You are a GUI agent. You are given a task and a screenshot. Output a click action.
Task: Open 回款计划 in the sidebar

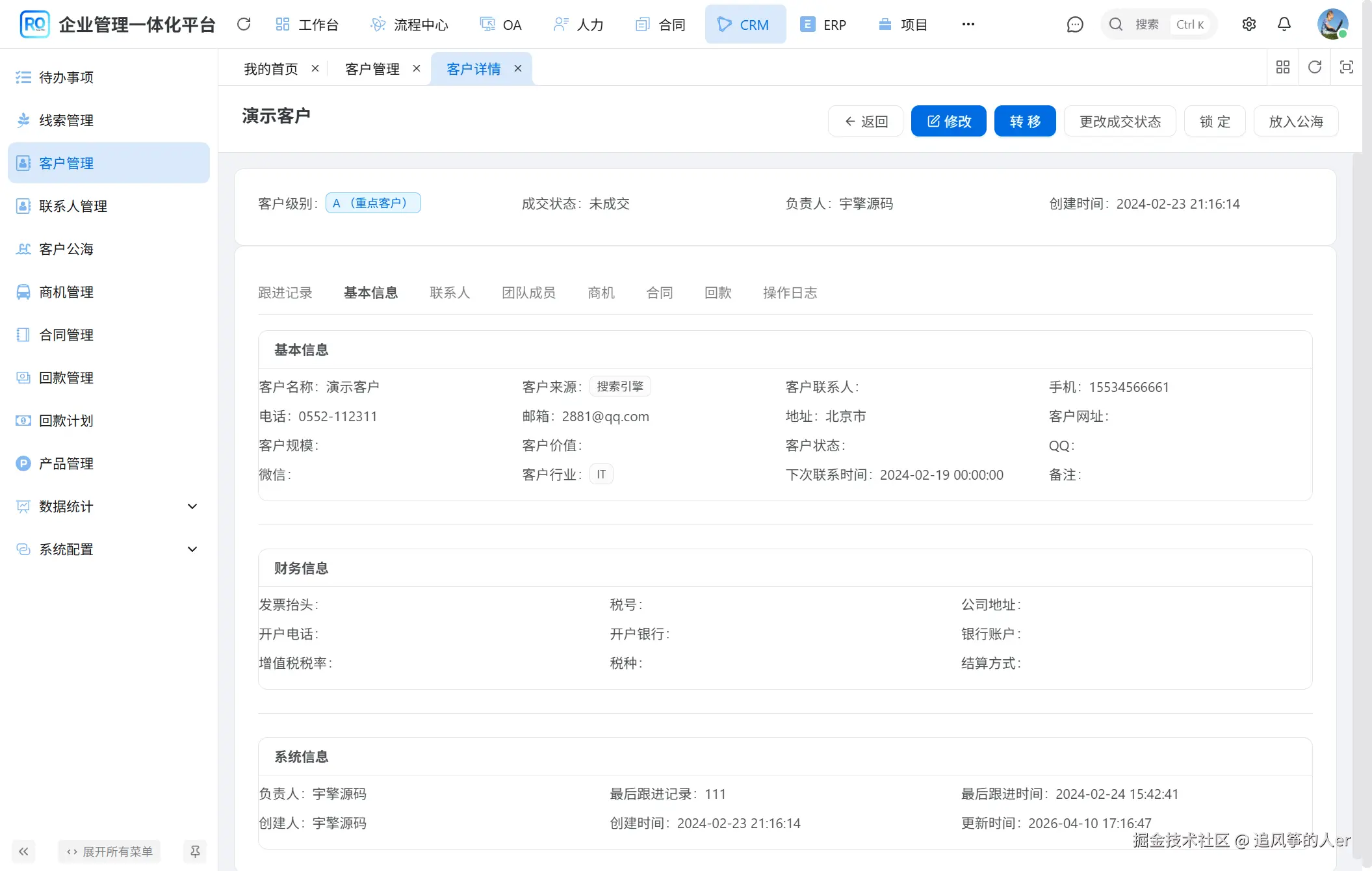[x=109, y=421]
